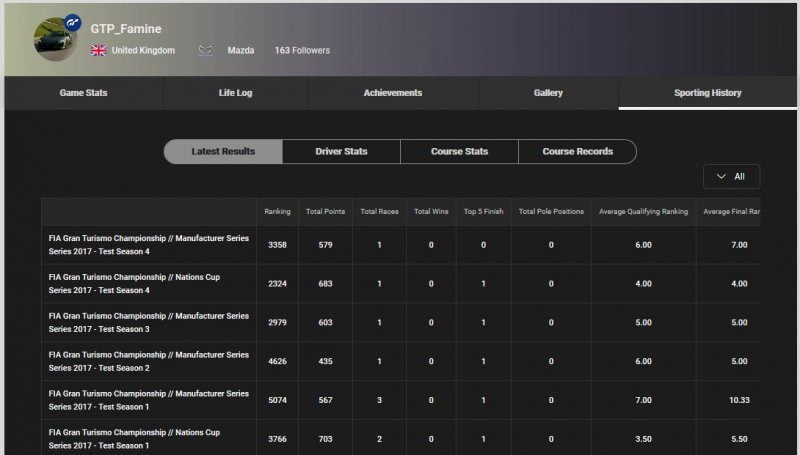Open the GTP_Famine profile avatar

(55, 39)
